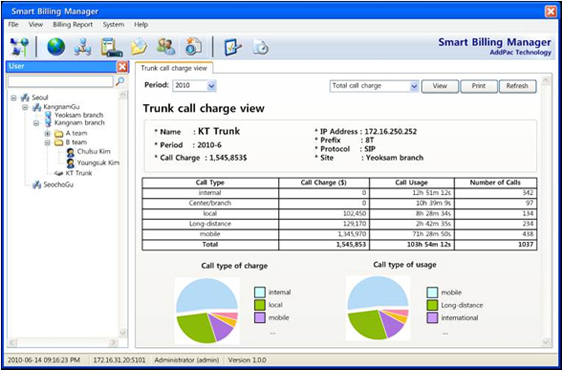This screenshot has width=562, height=370.
Task: Open the Period year dropdown
Action: point(211,86)
